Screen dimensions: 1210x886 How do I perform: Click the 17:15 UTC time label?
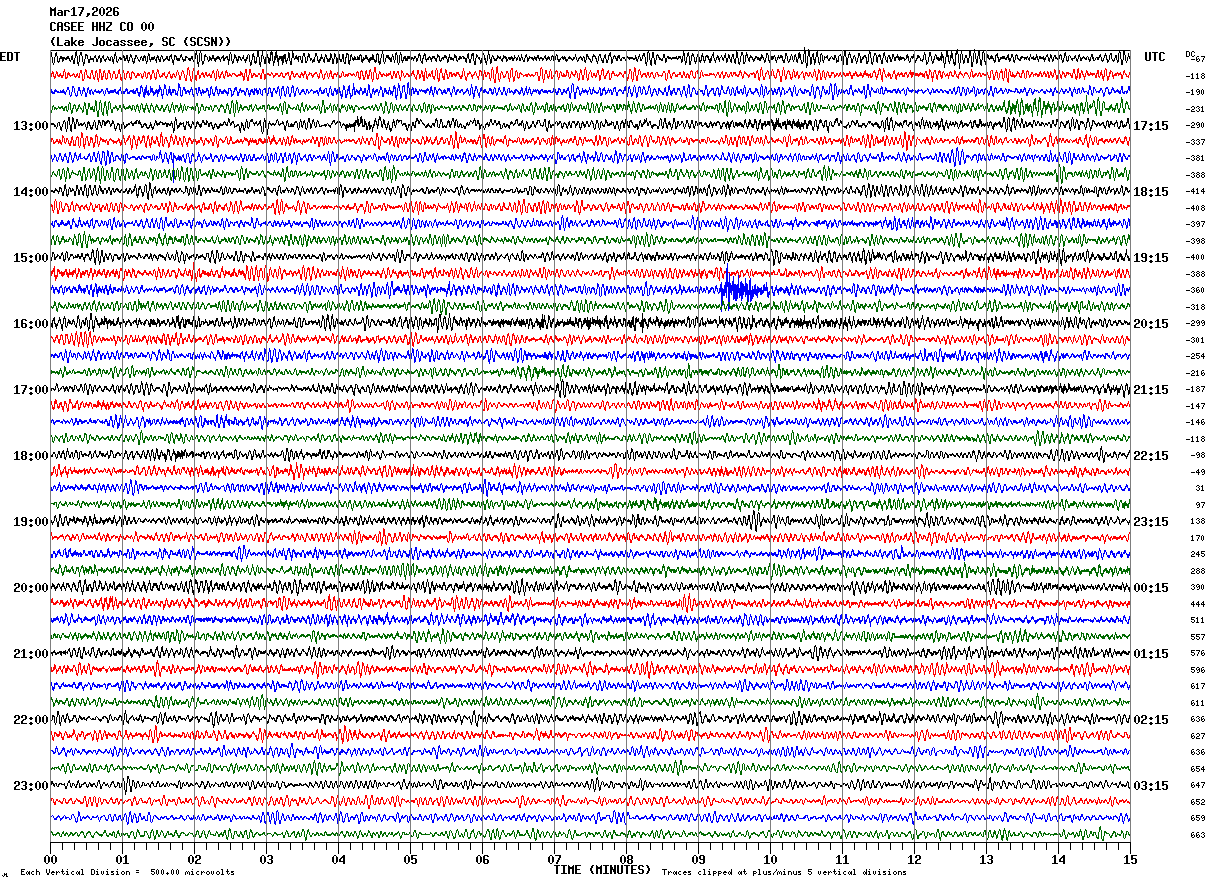[x=1151, y=126]
